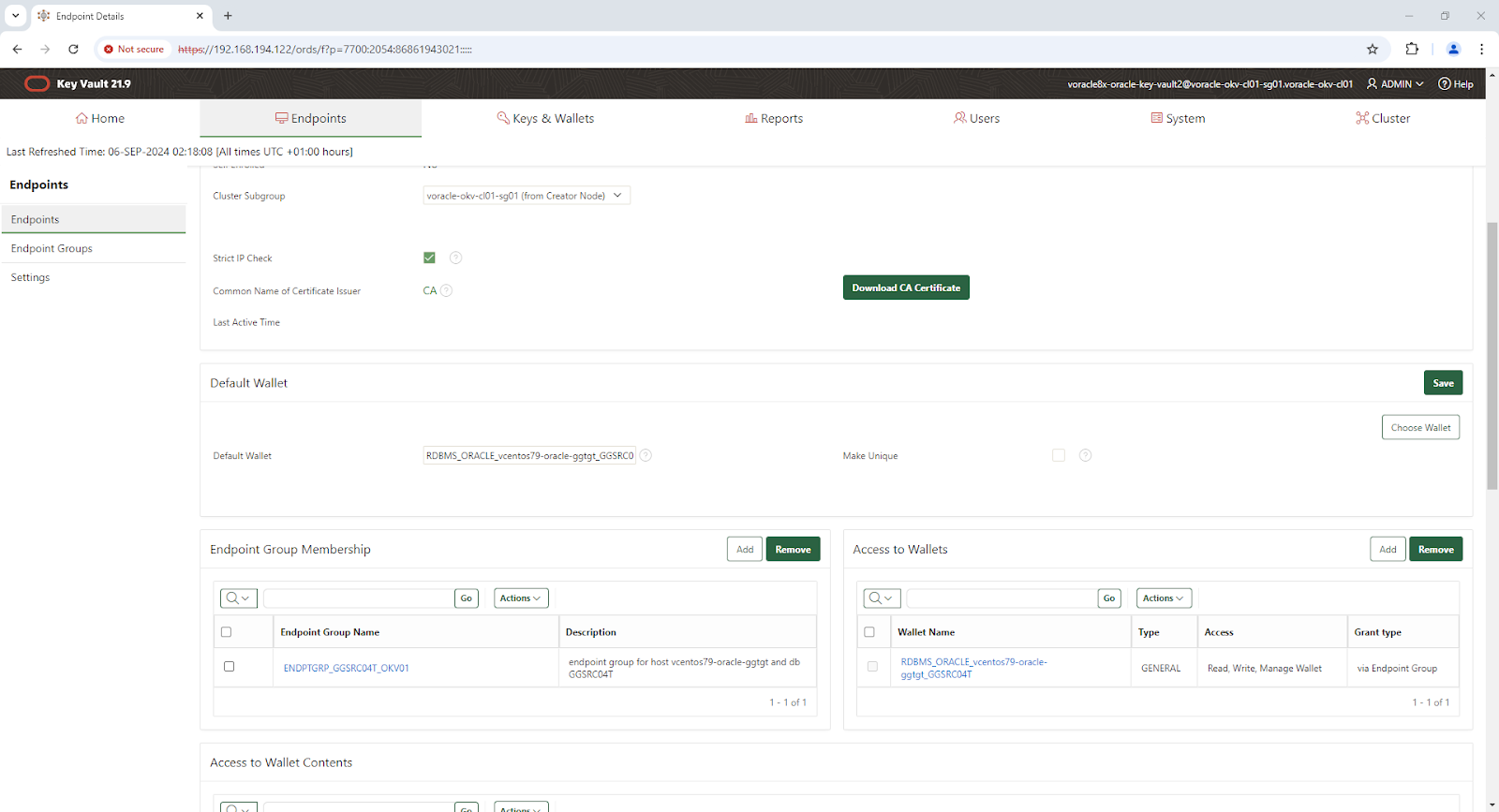This screenshot has height=812, width=1499.
Task: Open search column selector in Access to Wallet Contents
Action: tap(238, 807)
